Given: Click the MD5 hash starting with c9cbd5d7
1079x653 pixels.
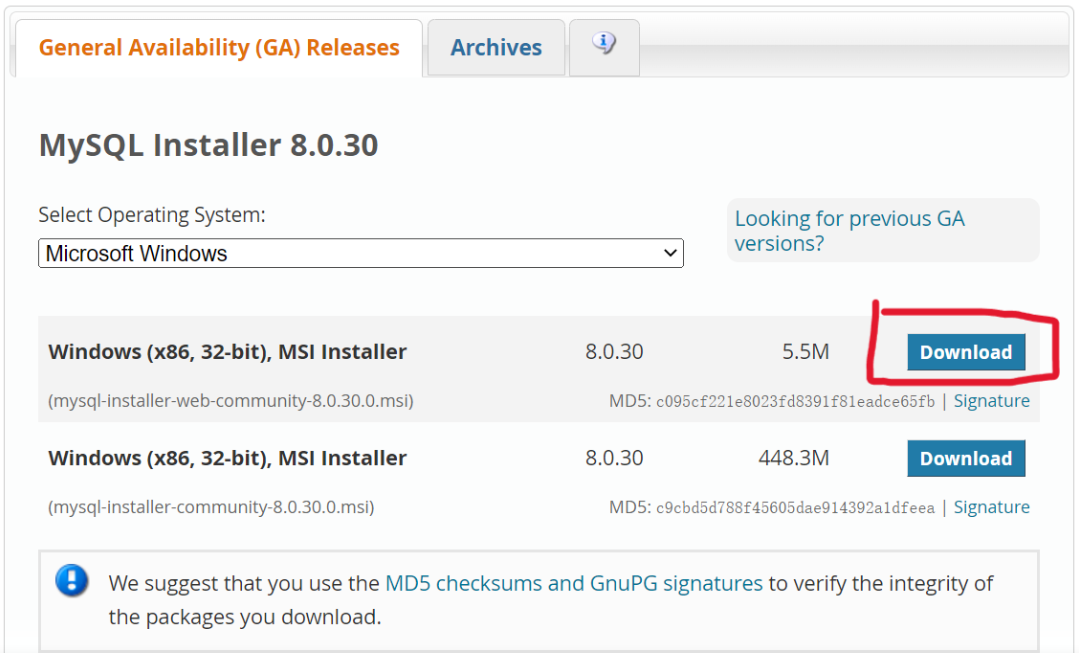Looking at the screenshot, I should pyautogui.click(x=795, y=508).
